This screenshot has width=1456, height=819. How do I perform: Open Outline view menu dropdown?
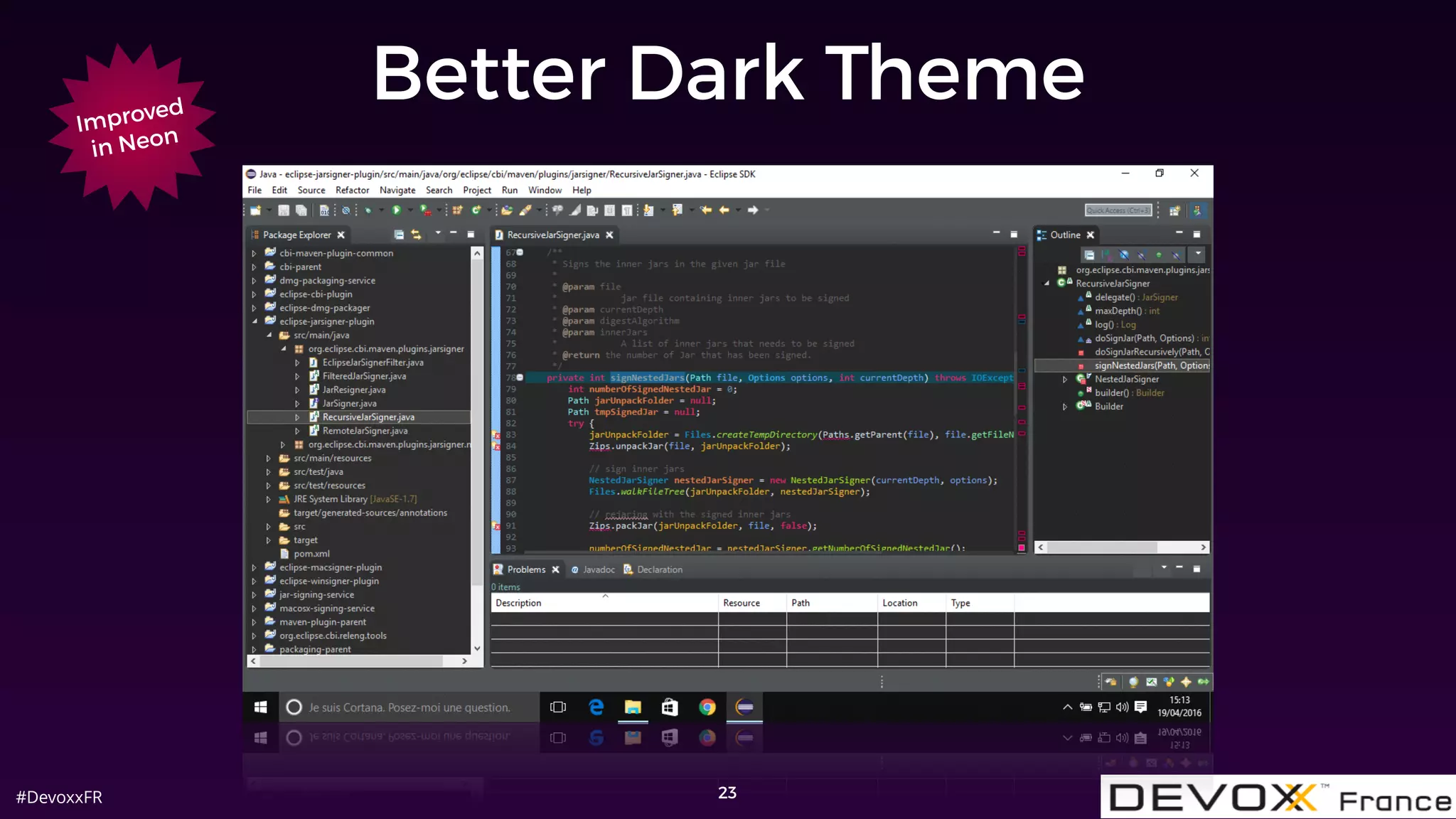1198,254
